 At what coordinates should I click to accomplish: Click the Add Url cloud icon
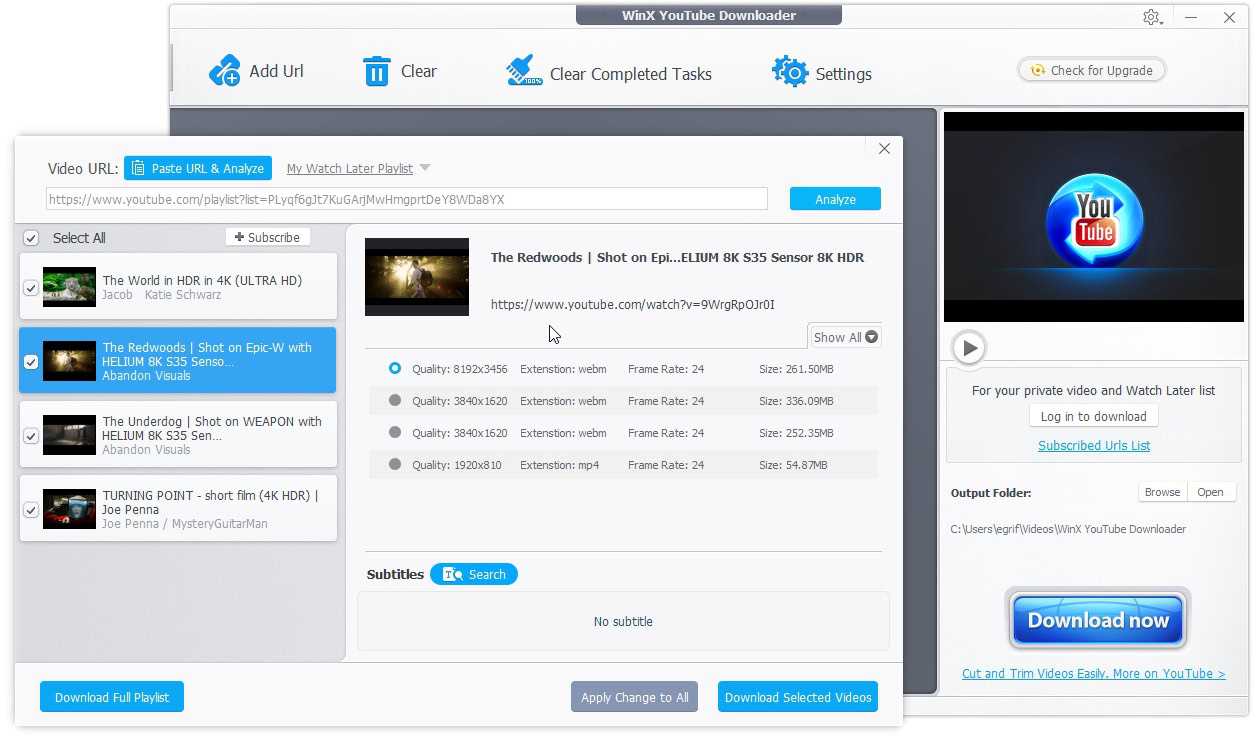coord(224,71)
